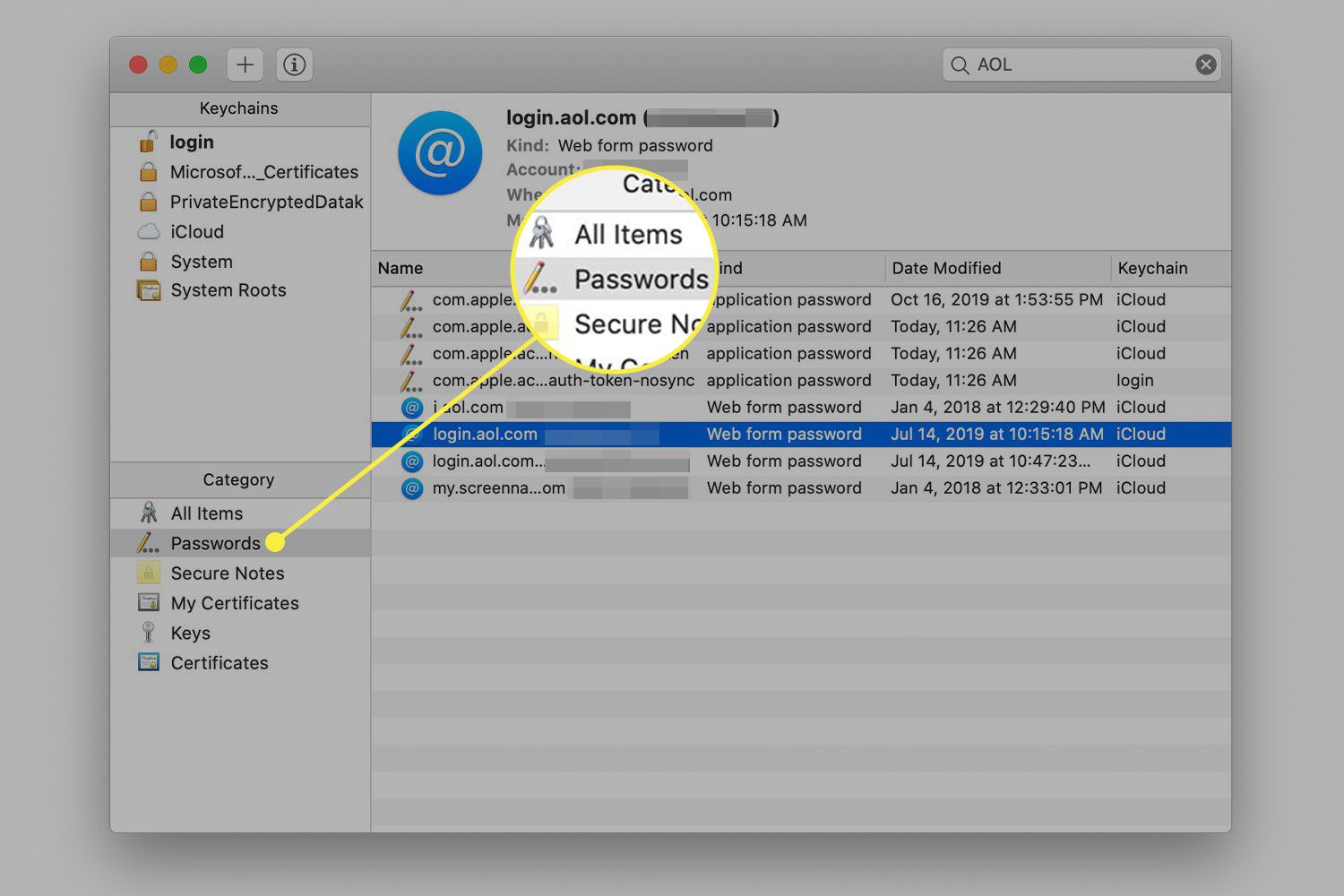Click the pencil icon beside Passwords category

tap(148, 543)
